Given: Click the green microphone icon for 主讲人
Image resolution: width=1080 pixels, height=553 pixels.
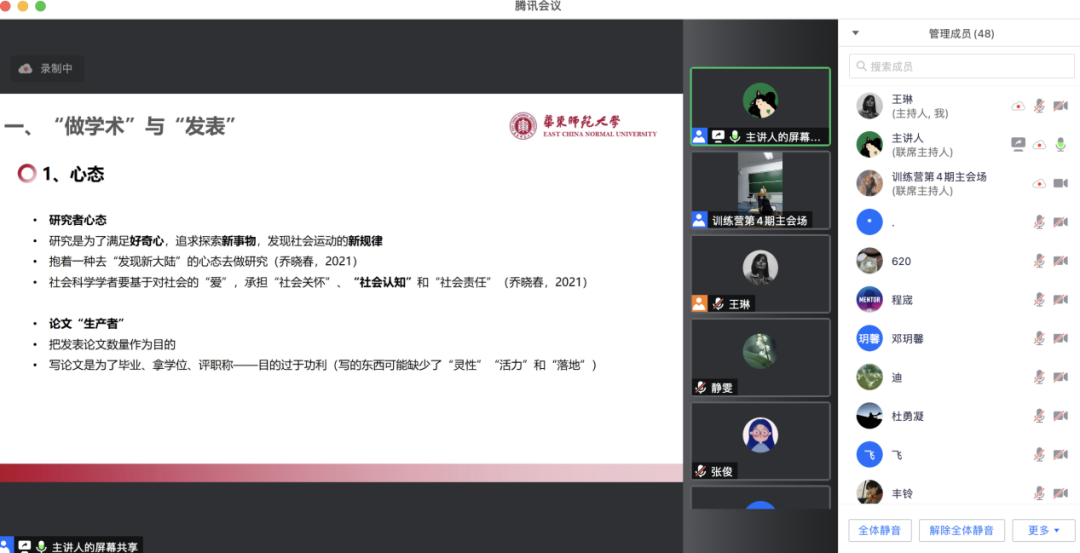Looking at the screenshot, I should (x=1060, y=144).
